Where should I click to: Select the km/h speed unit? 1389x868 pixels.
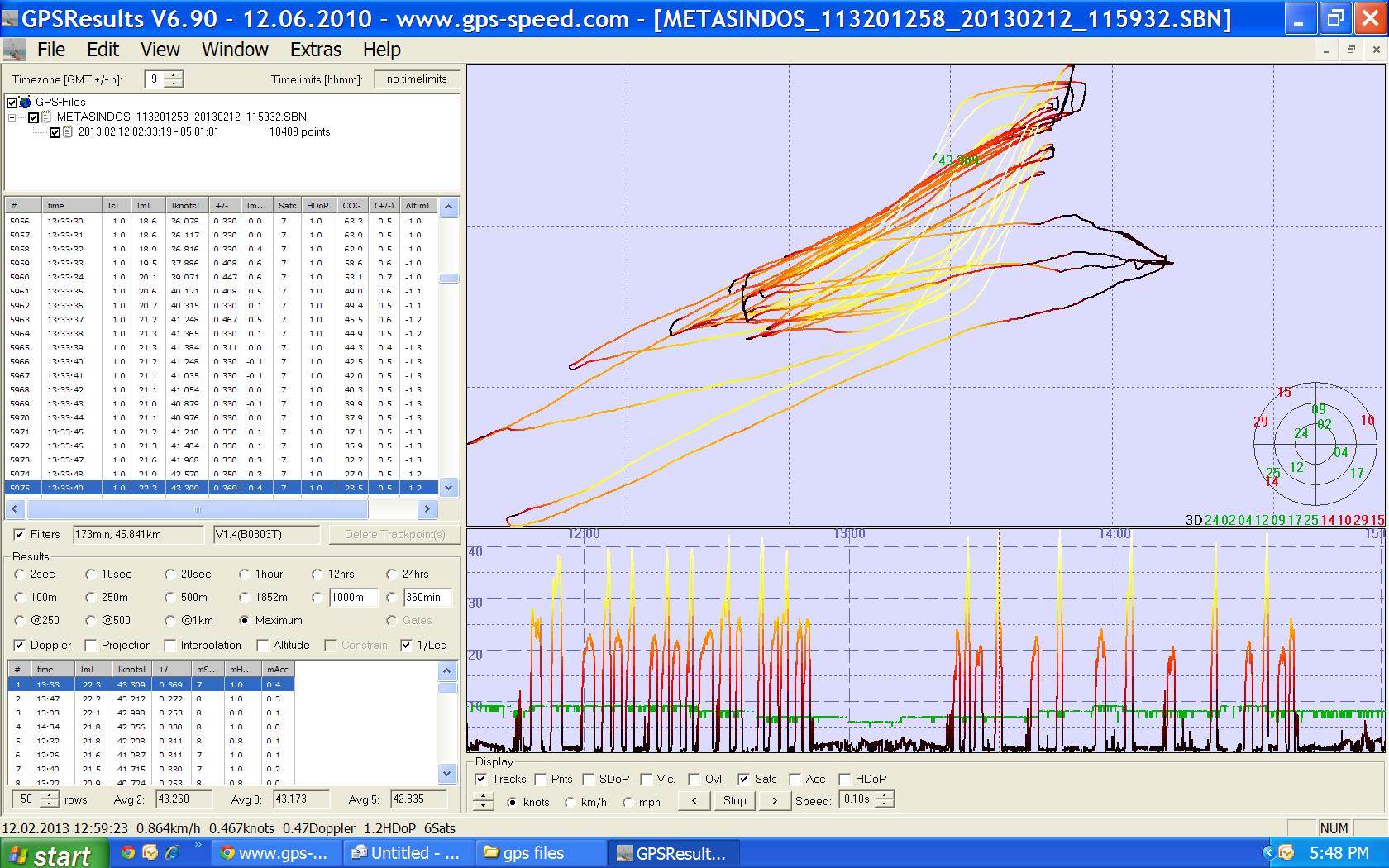pos(570,802)
